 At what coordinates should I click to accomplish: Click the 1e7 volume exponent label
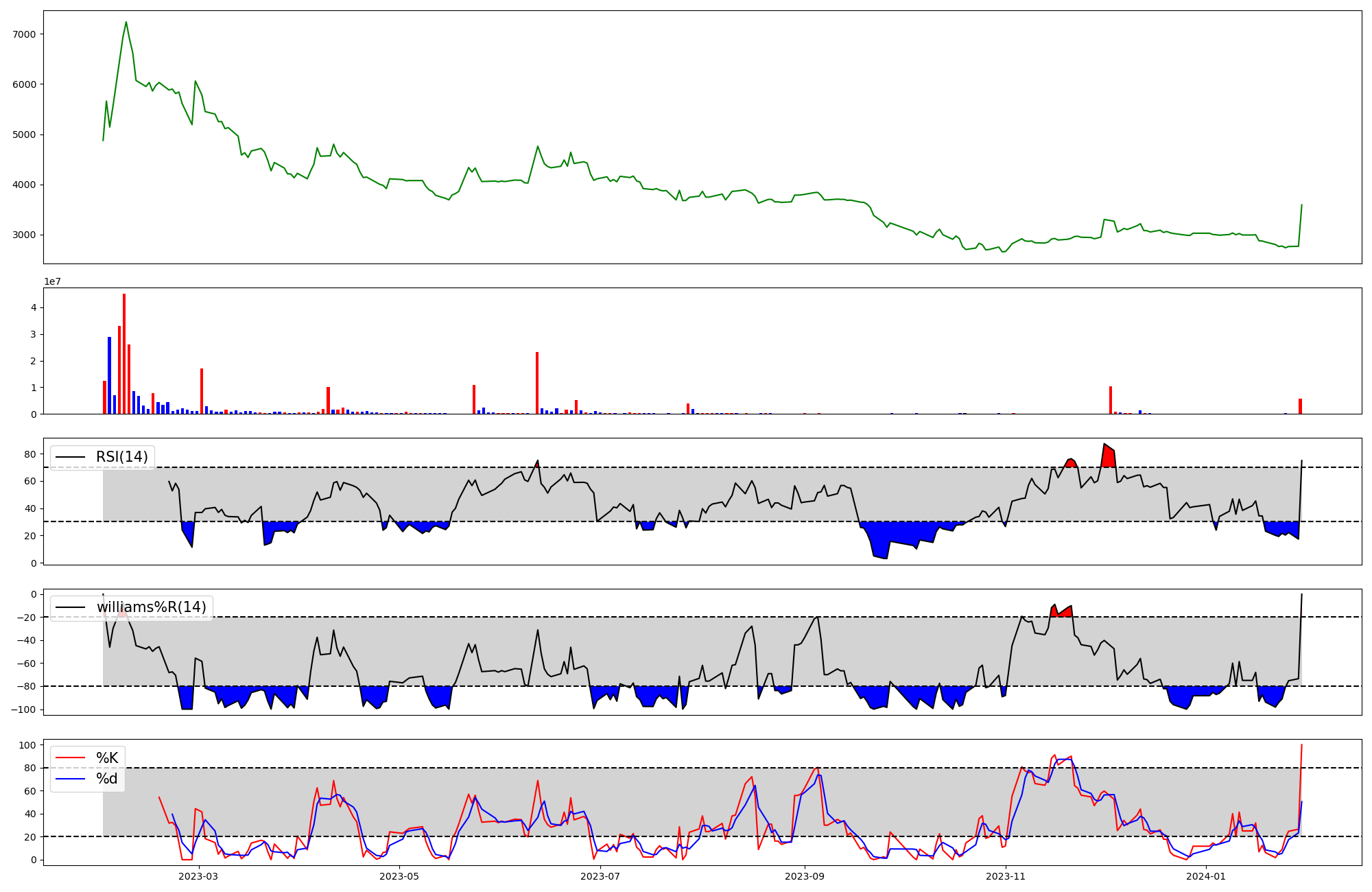pos(52,282)
